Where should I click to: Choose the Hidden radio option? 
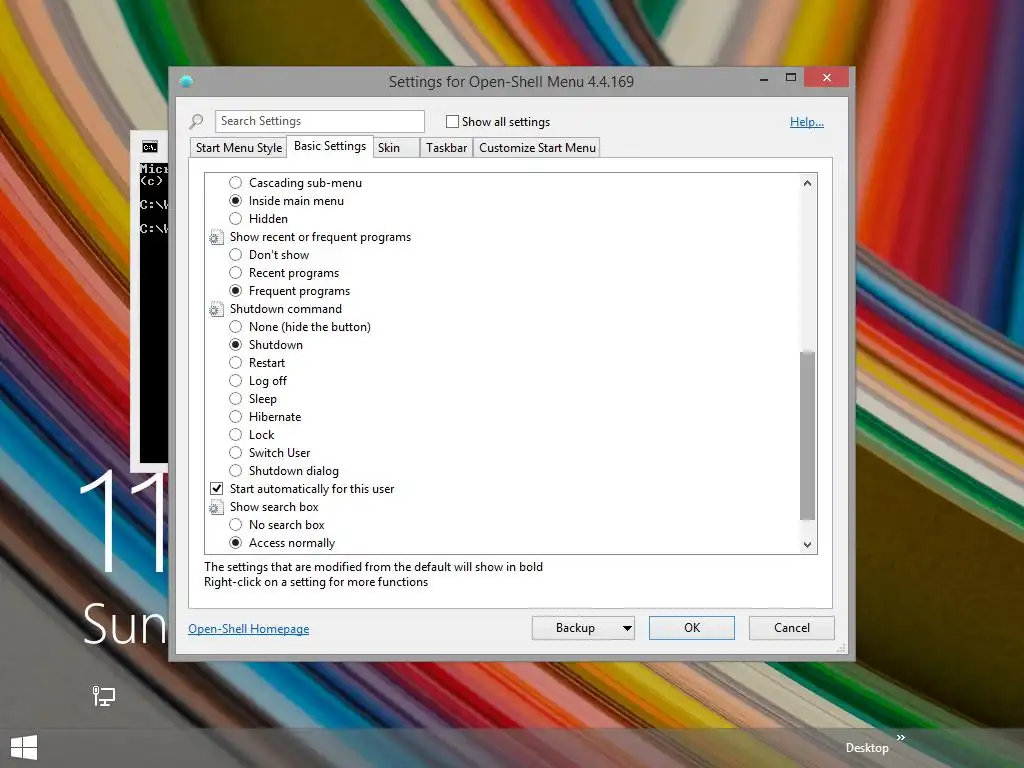236,219
